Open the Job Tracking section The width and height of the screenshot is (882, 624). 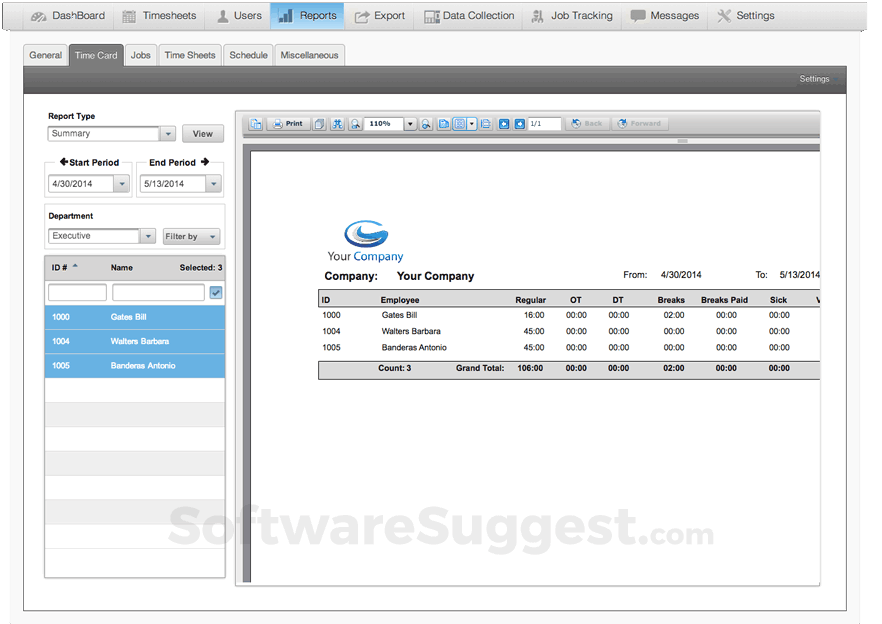571,15
